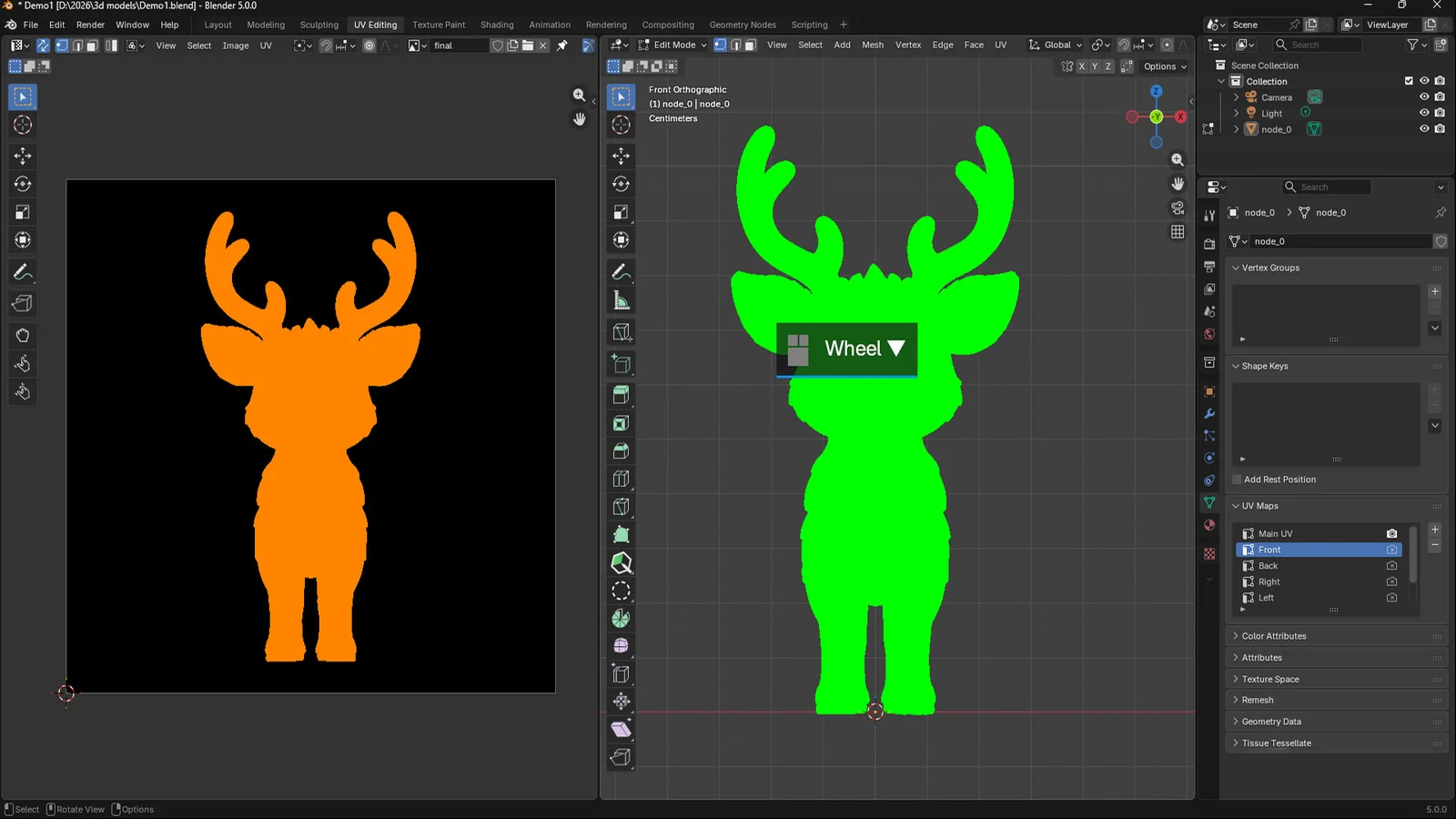Screen dimensions: 1456x819
Task: Open the Mesh menu
Action: (872, 44)
